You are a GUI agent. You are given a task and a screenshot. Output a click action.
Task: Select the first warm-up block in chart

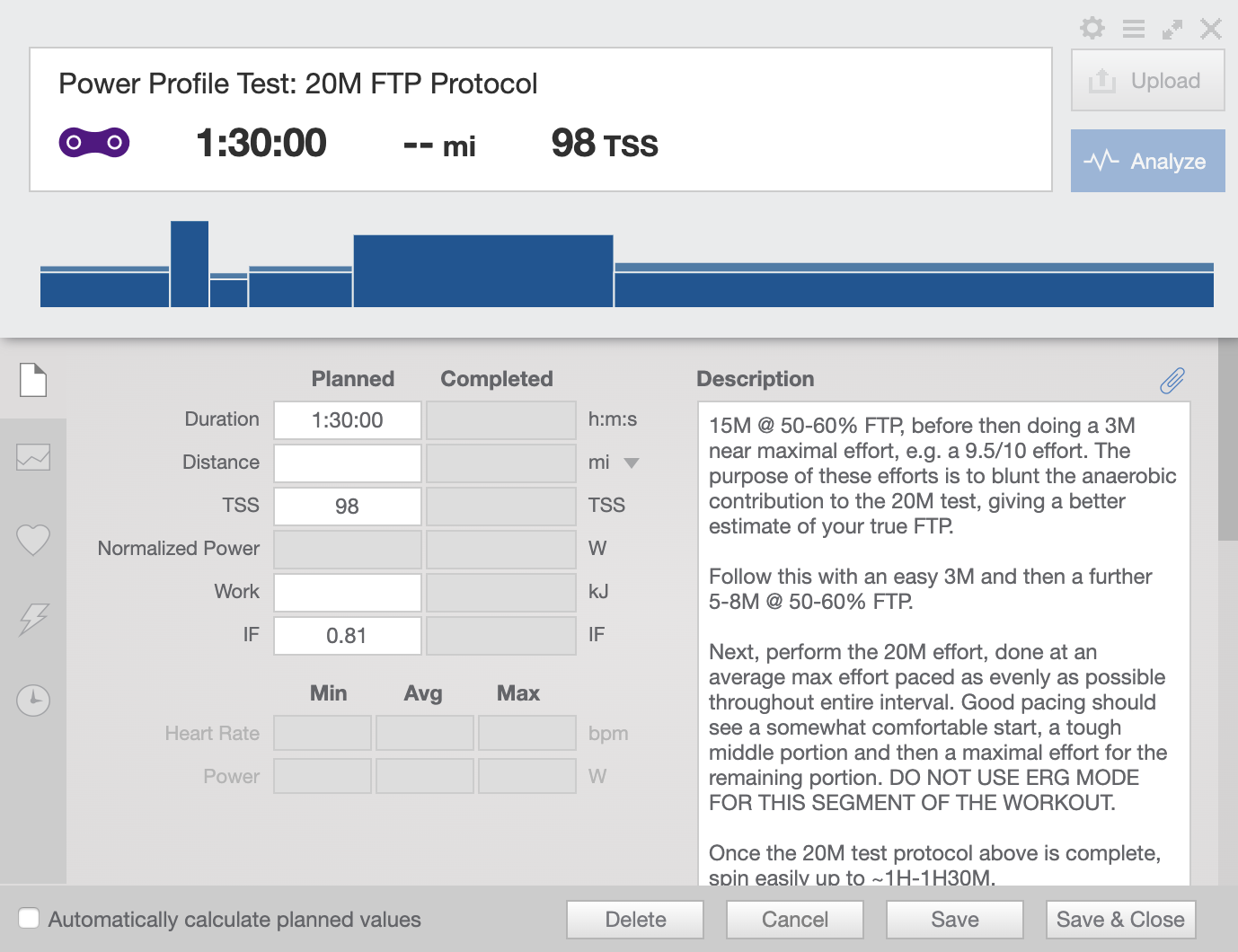(104, 287)
